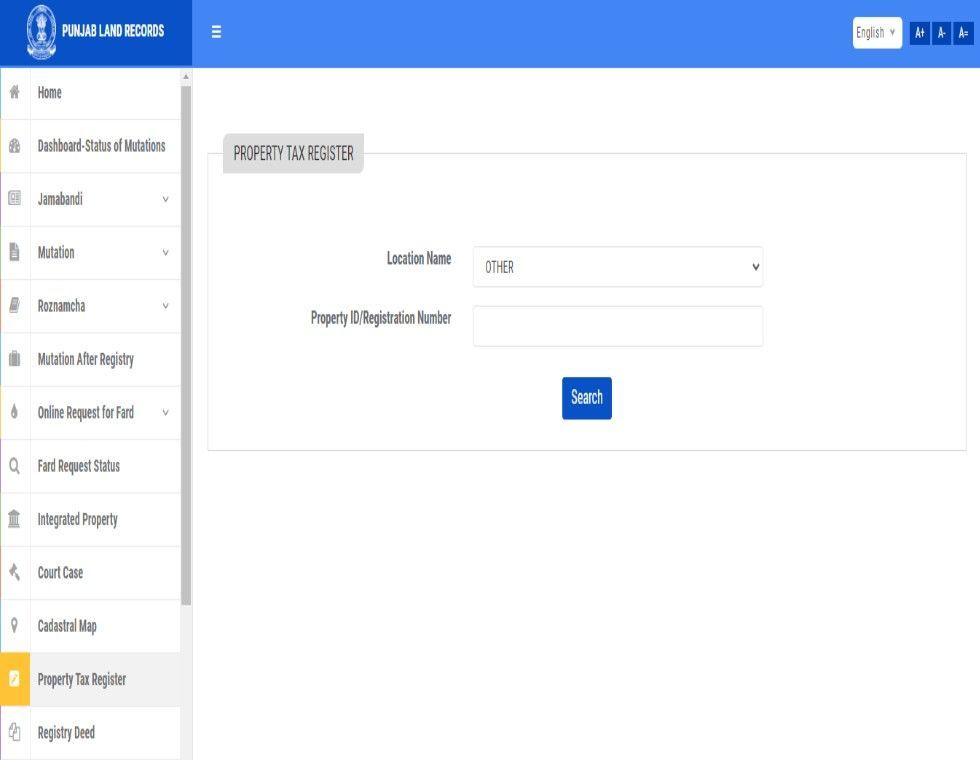
Task: Toggle the hamburger sidebar menu icon
Action: click(216, 32)
